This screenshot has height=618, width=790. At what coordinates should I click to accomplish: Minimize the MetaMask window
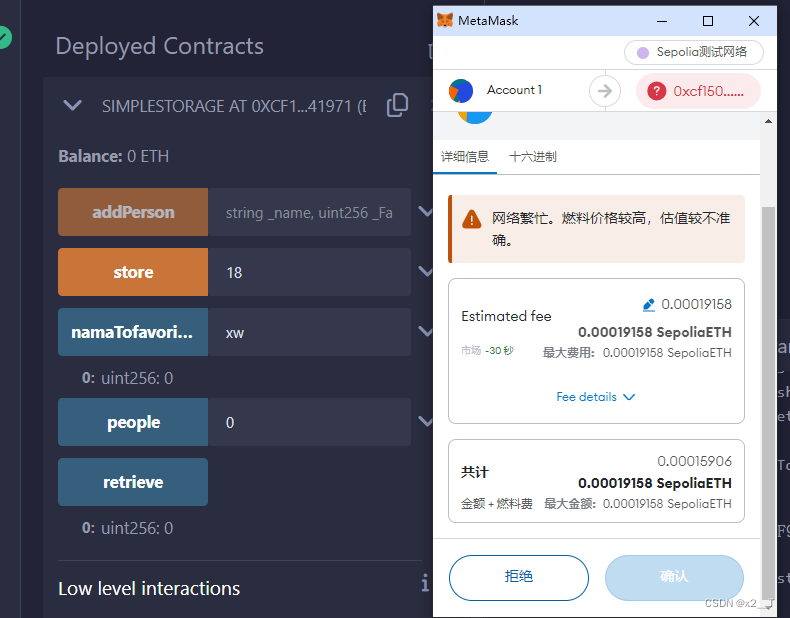pos(662,21)
